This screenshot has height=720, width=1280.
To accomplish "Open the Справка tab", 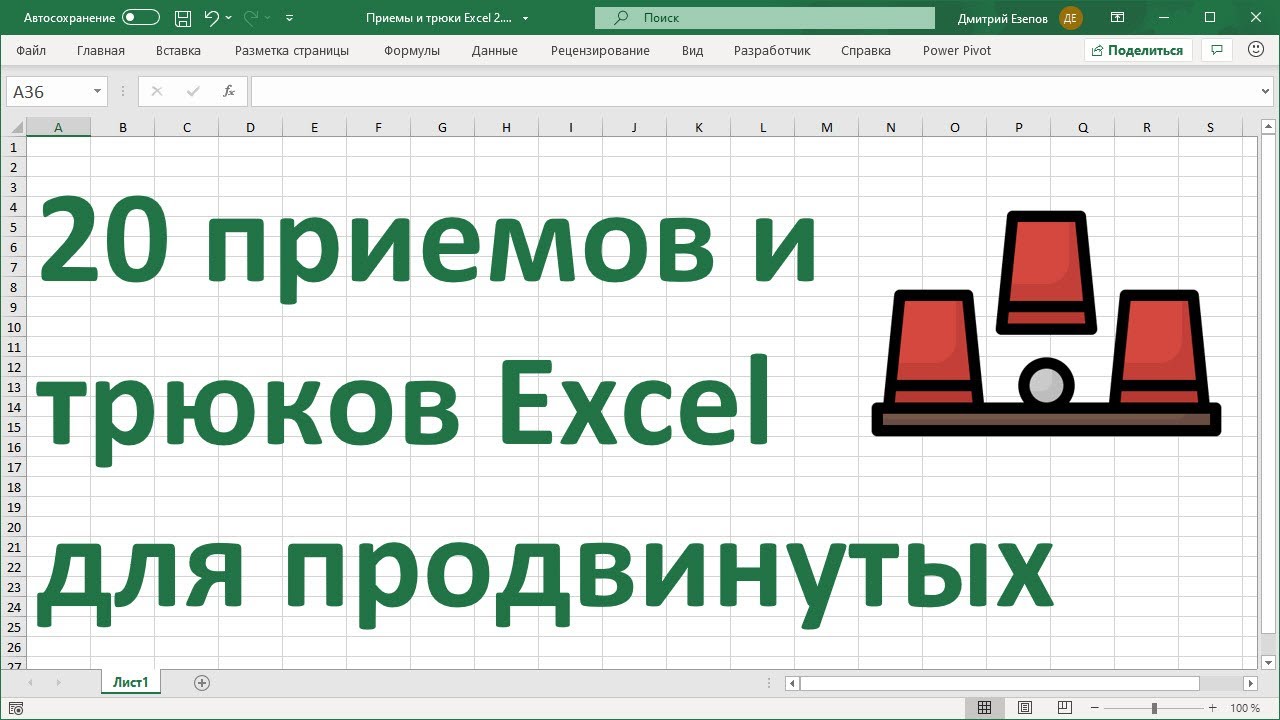I will (x=866, y=50).
